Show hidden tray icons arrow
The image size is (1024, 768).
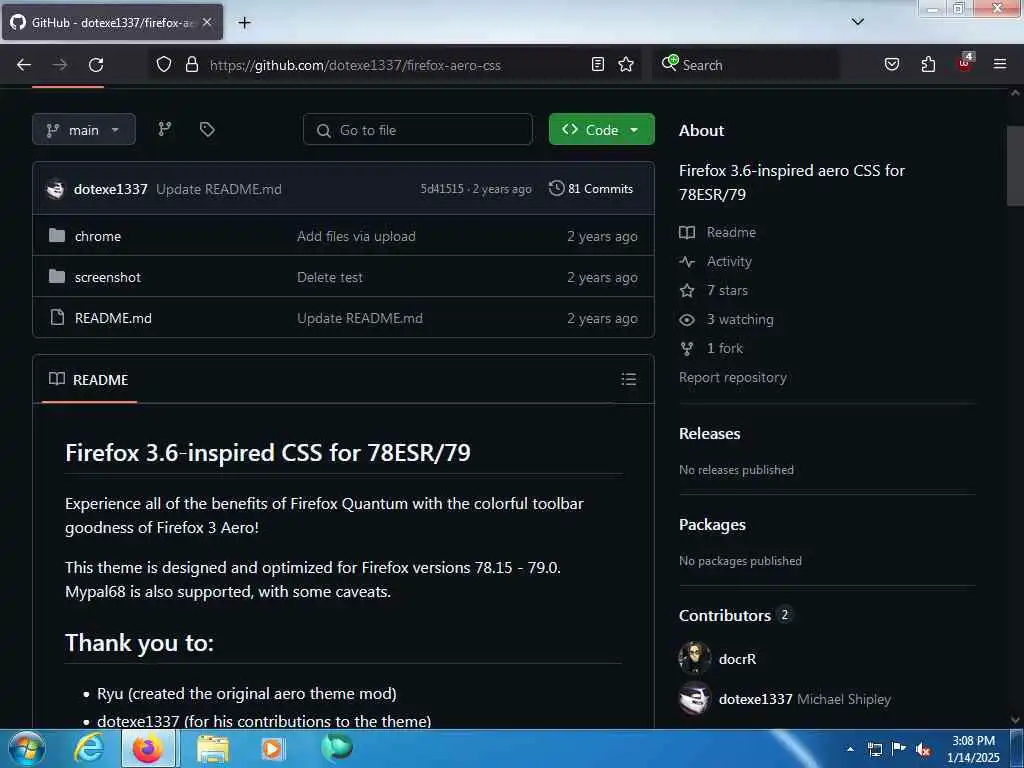(850, 749)
